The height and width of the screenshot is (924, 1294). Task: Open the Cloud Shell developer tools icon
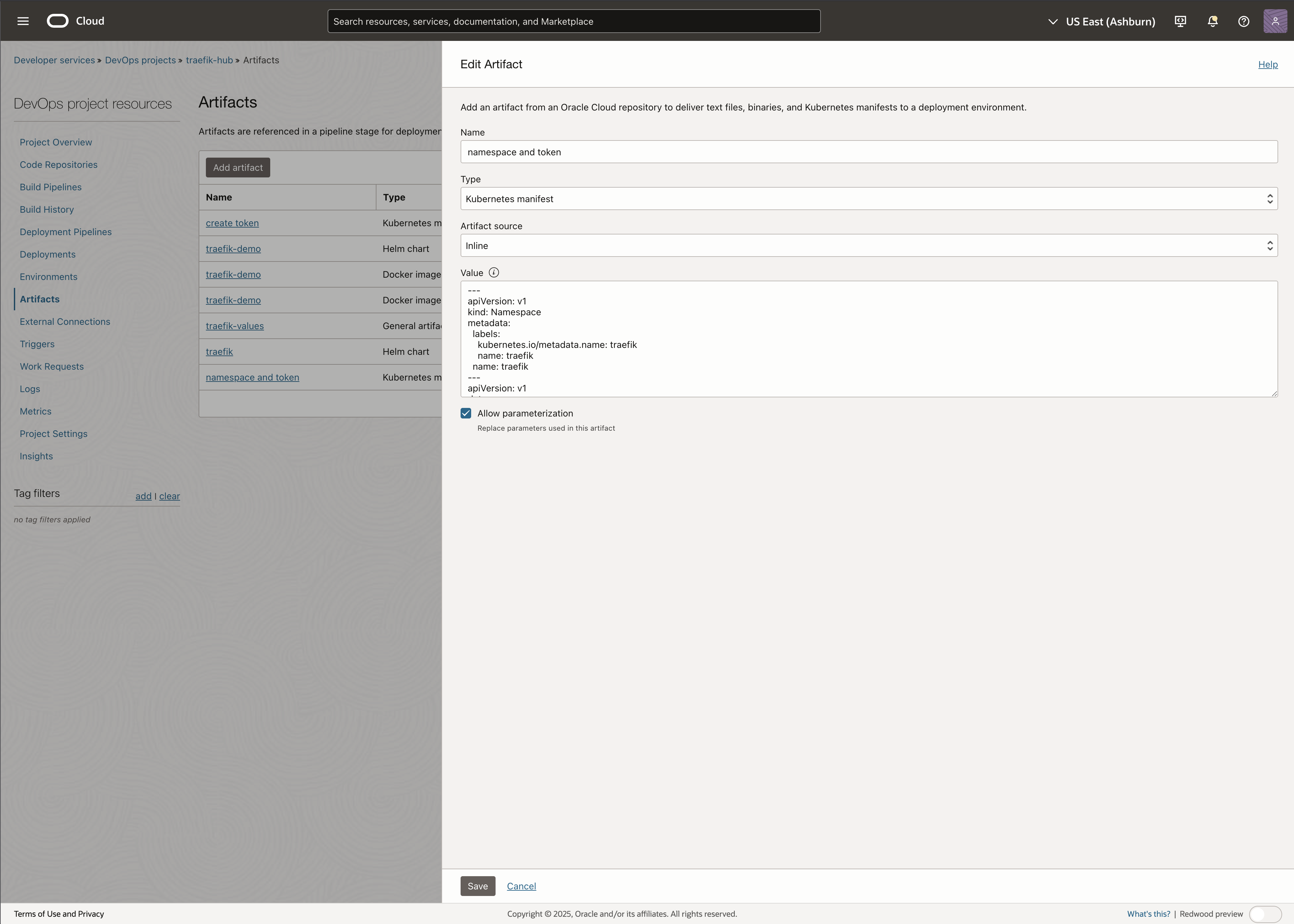point(1180,22)
